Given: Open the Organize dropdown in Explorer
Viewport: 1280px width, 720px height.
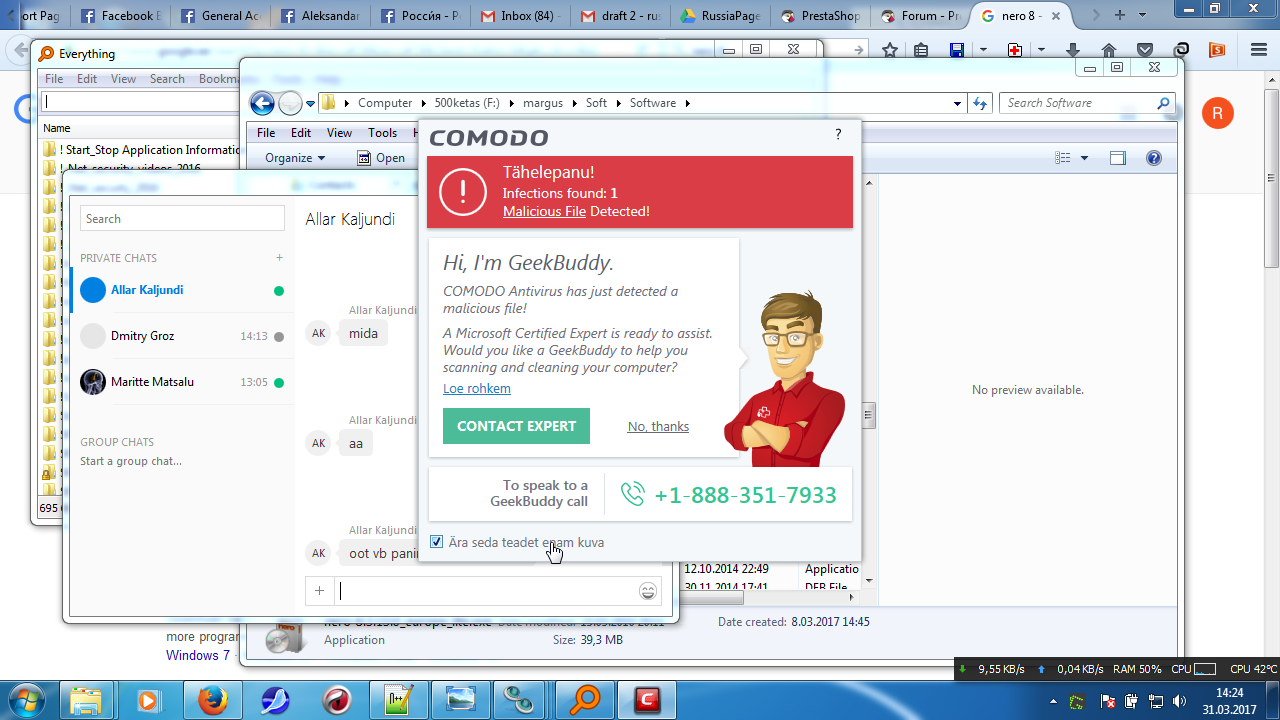Looking at the screenshot, I should [295, 158].
